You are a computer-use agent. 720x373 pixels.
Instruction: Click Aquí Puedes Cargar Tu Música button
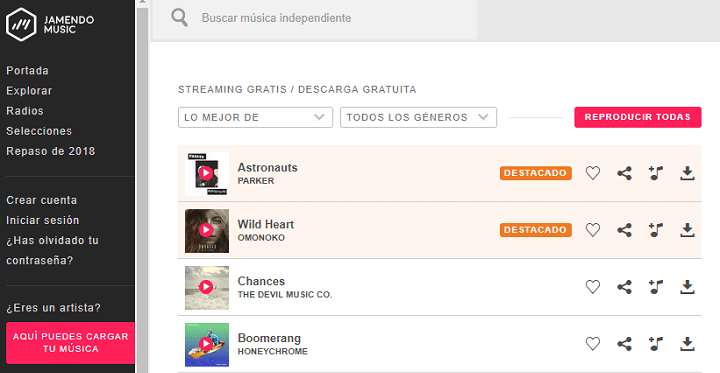click(70, 343)
